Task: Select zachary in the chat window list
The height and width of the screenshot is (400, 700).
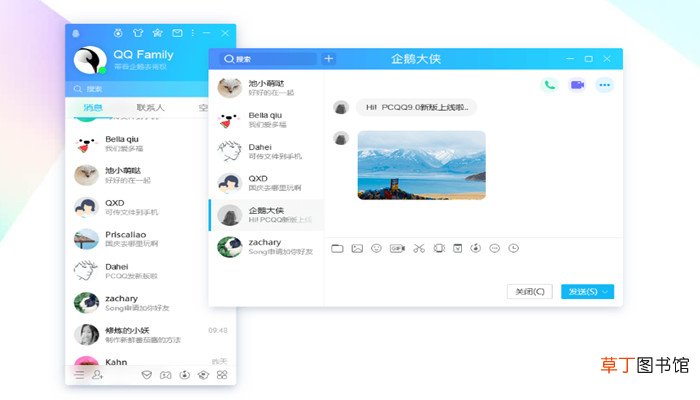Action: pos(267,246)
